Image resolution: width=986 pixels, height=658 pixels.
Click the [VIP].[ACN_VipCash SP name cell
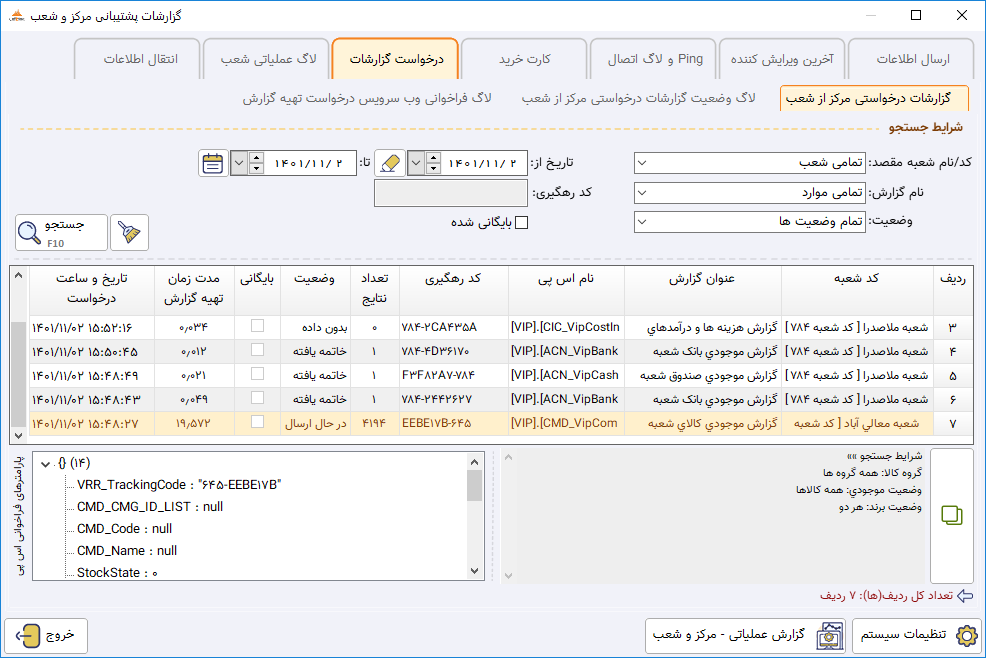565,375
